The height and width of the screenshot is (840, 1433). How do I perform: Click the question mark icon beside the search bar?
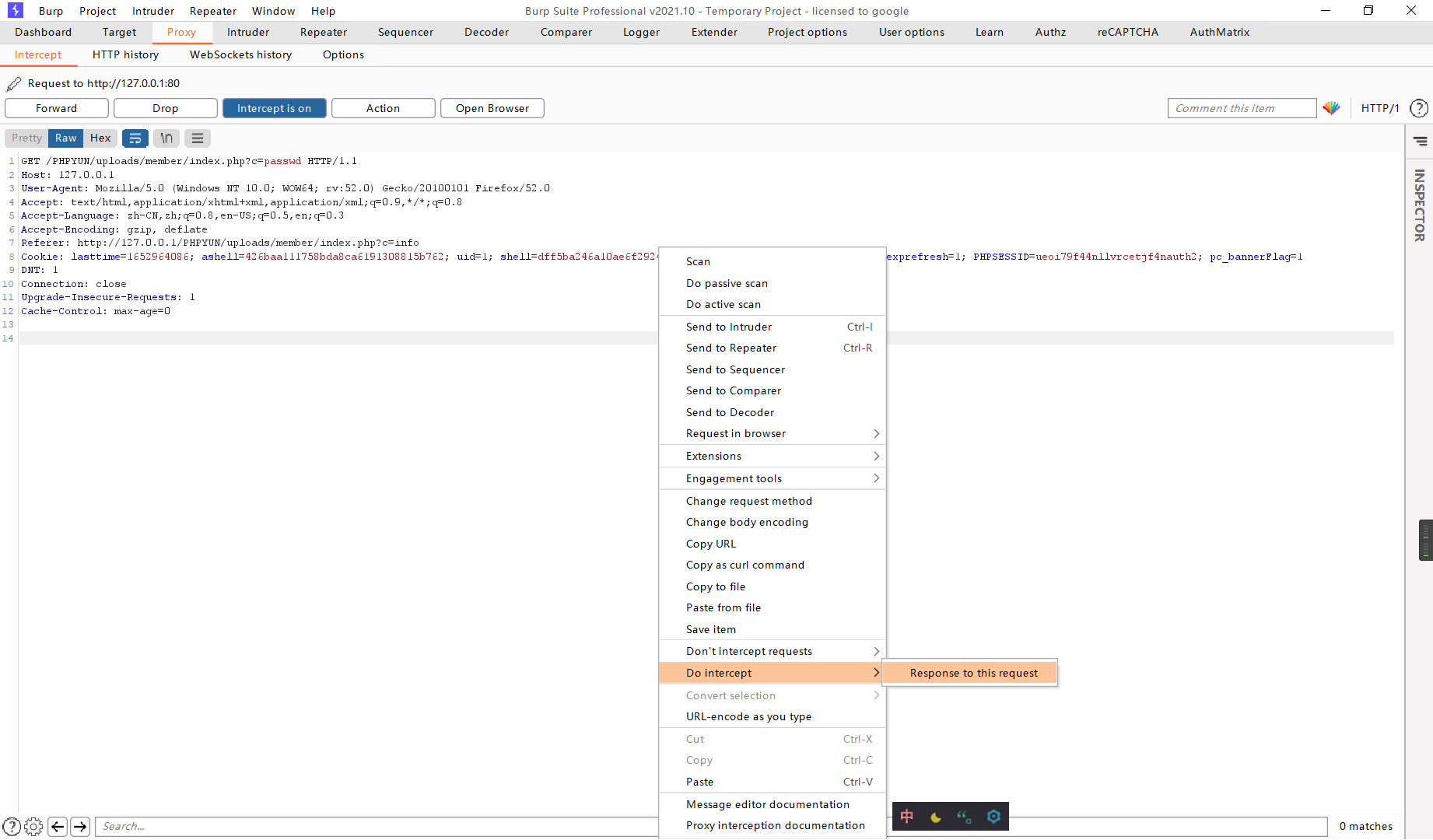click(12, 826)
